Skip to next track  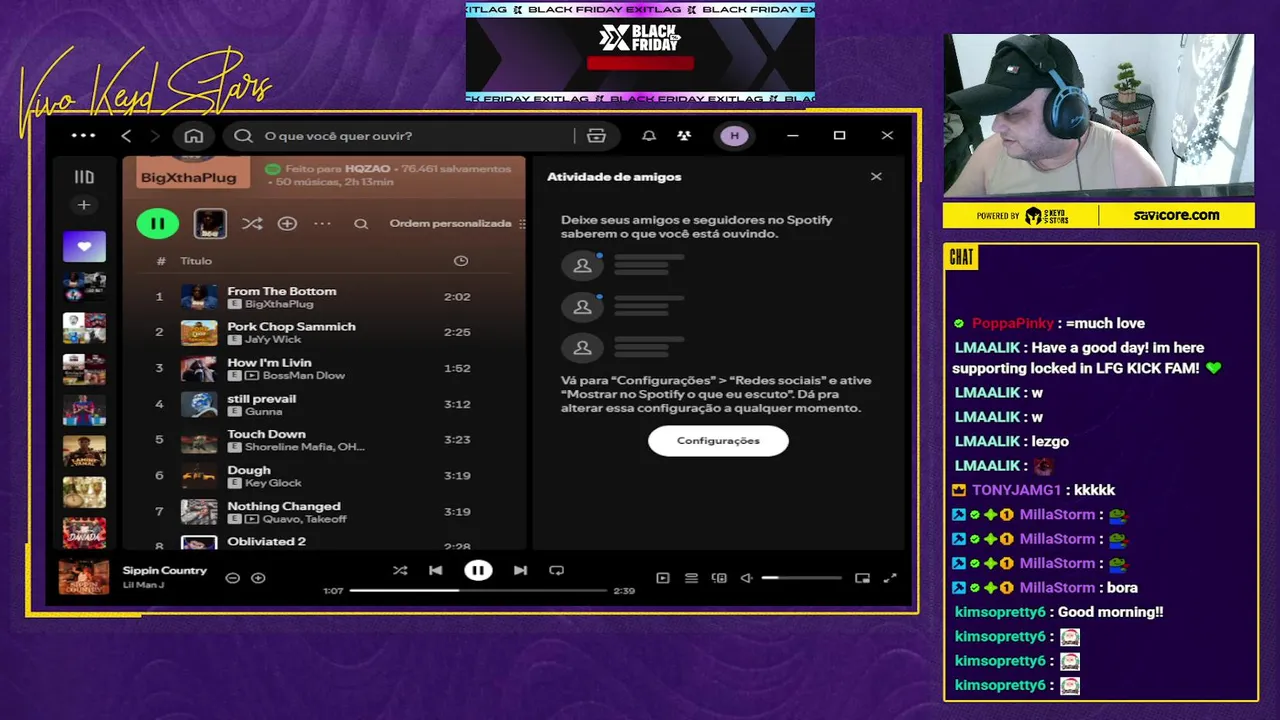tap(520, 571)
